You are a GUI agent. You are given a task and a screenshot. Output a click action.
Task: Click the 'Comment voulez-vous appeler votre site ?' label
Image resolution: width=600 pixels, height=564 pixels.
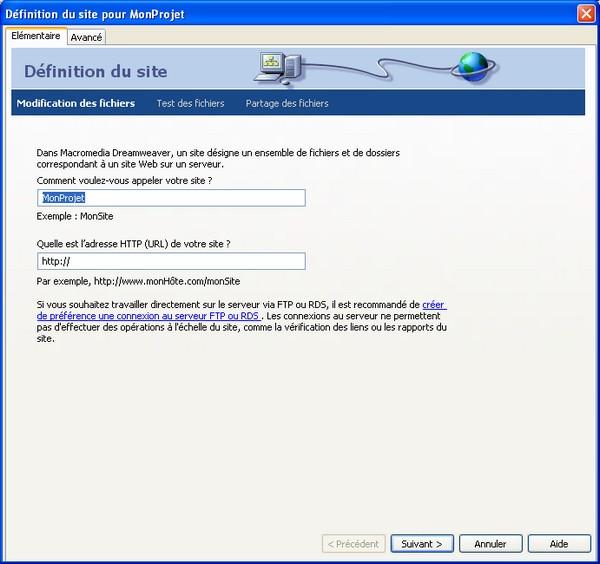coord(124,181)
